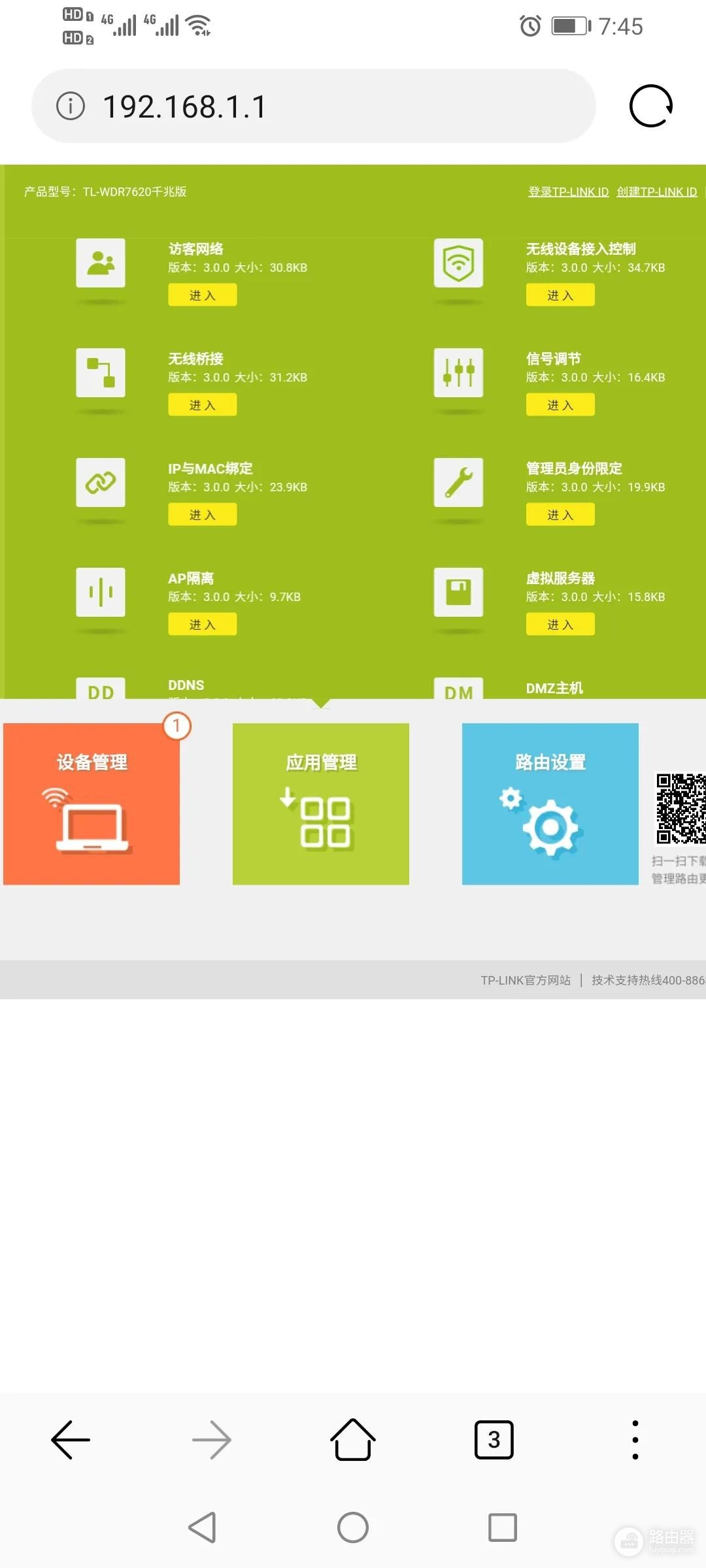Viewport: 706px width, 1568px height.
Task: Click the 创建TP-LINK ID link
Action: (656, 191)
